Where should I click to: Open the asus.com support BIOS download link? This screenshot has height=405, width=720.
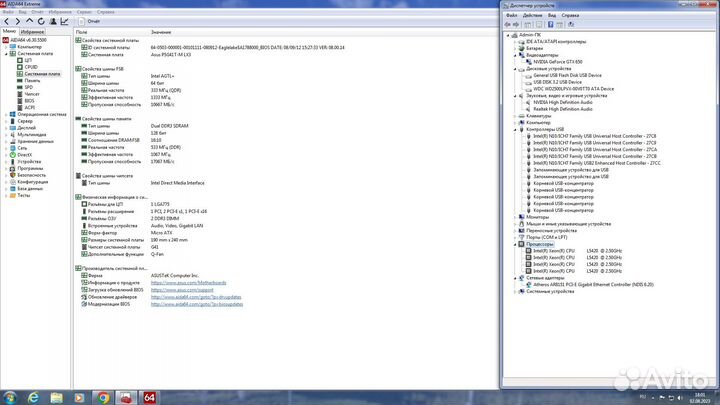182,290
